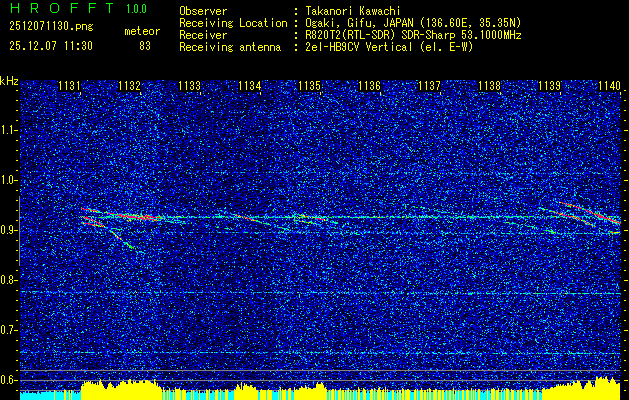Click the Ogaki, Gifu, JAPAN location text

(x=413, y=23)
